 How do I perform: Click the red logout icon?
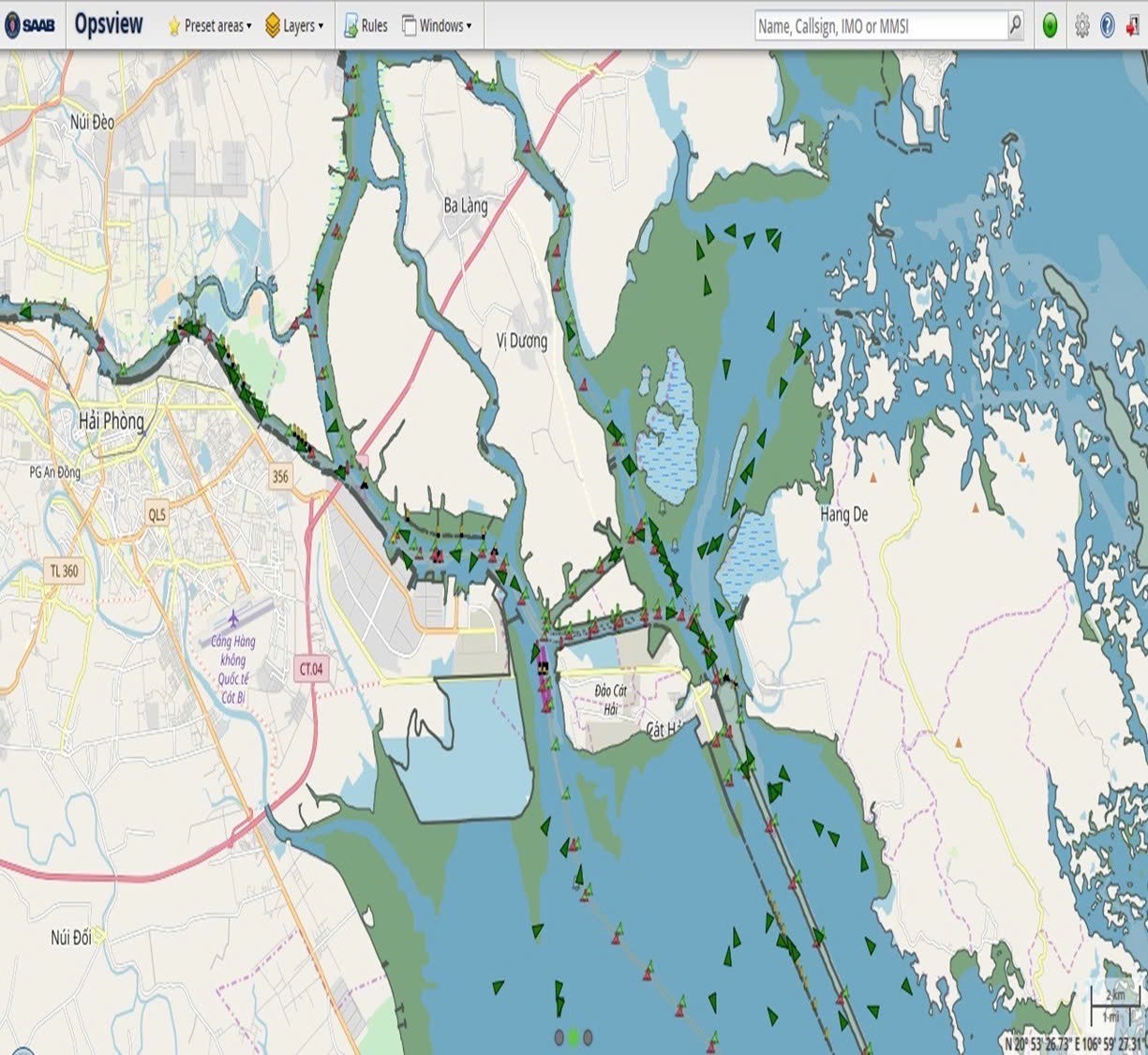1132,26
